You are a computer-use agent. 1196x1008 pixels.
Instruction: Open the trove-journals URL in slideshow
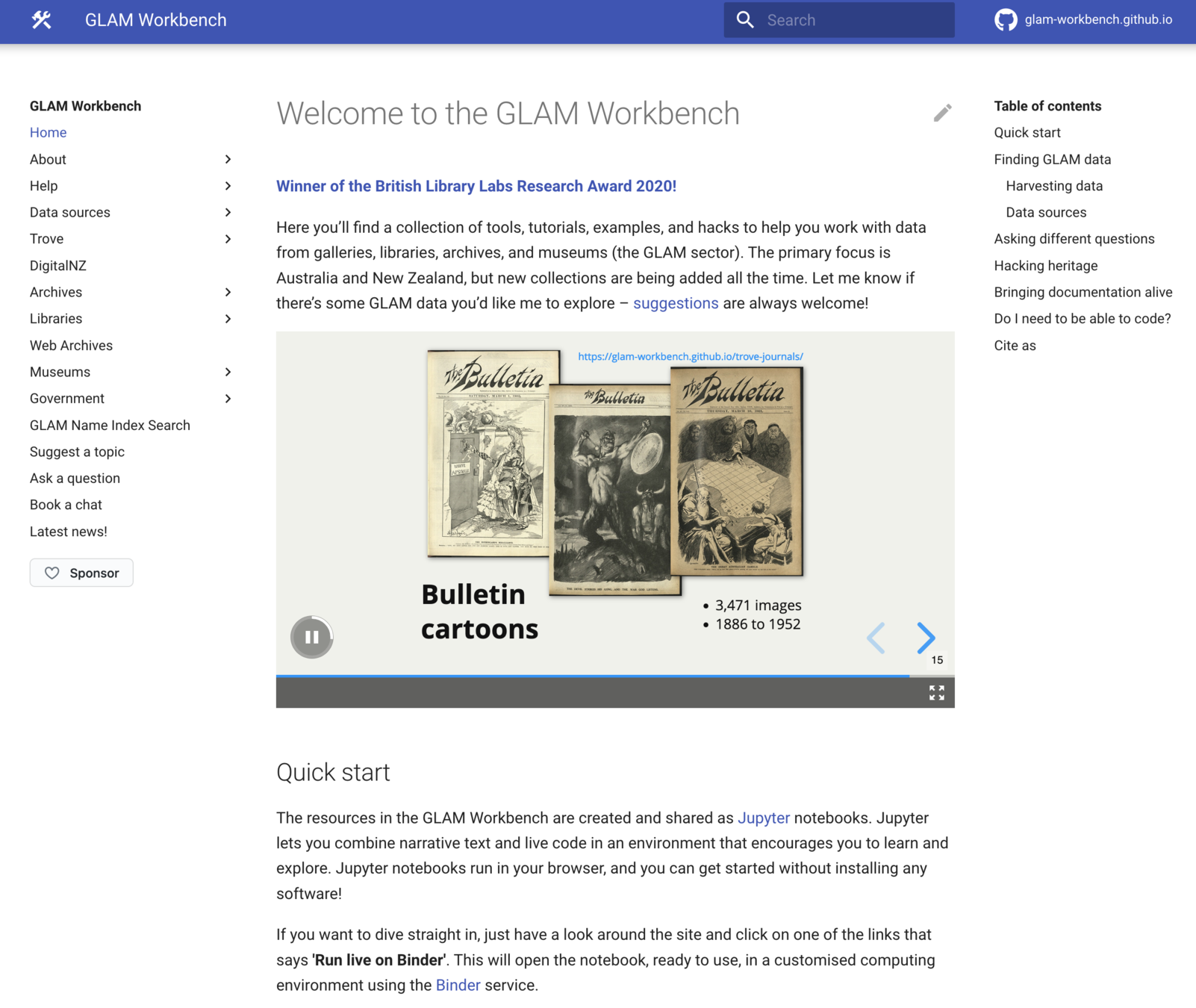pyautogui.click(x=691, y=356)
